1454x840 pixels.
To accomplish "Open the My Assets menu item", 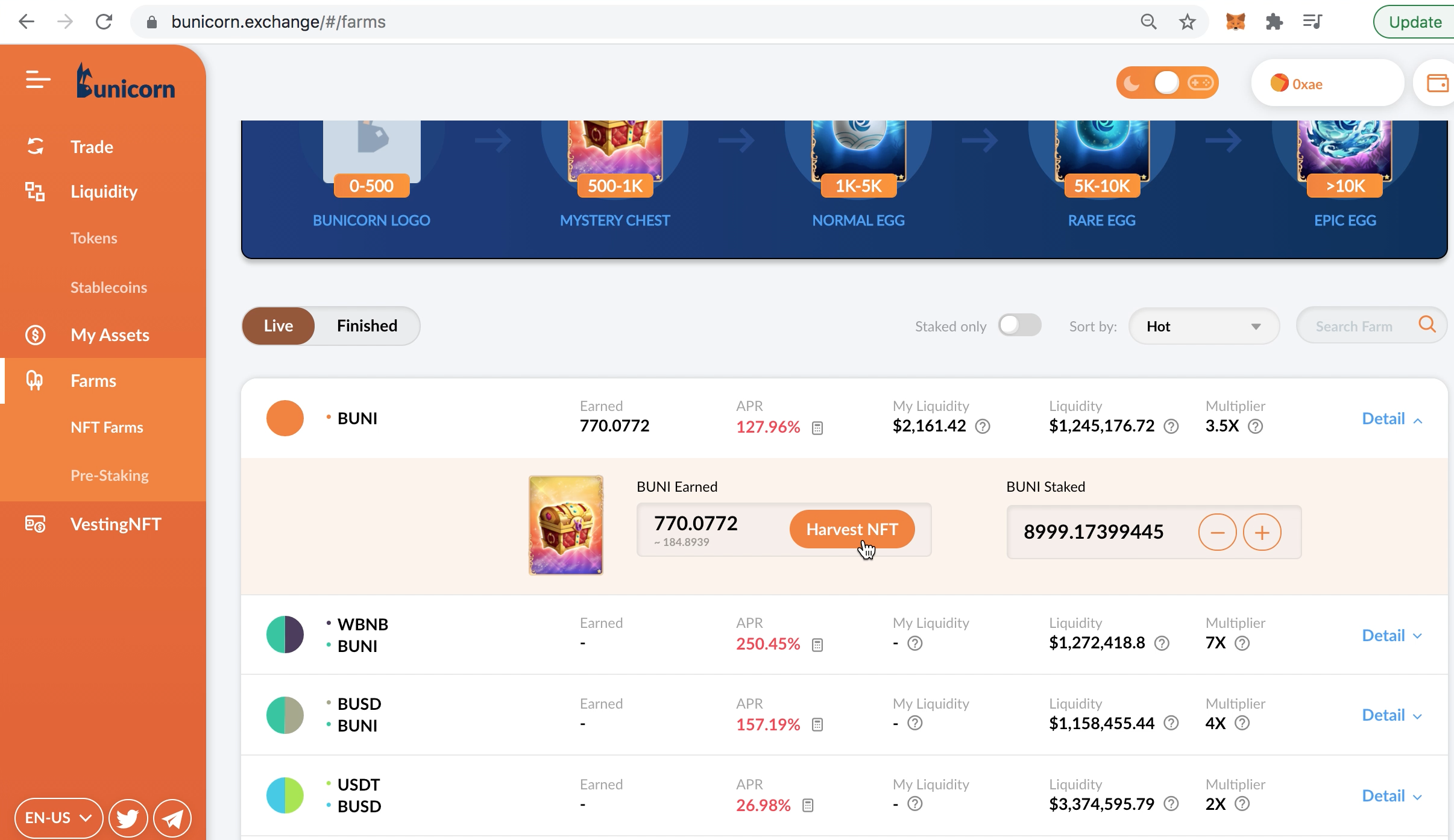I will coord(110,335).
